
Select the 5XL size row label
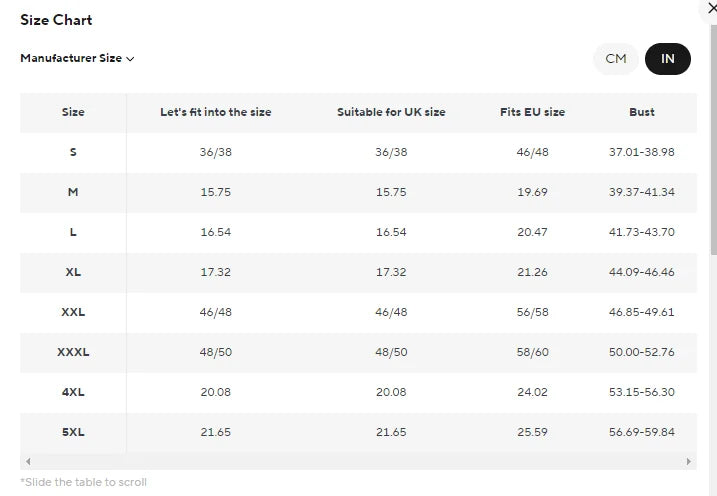(73, 432)
